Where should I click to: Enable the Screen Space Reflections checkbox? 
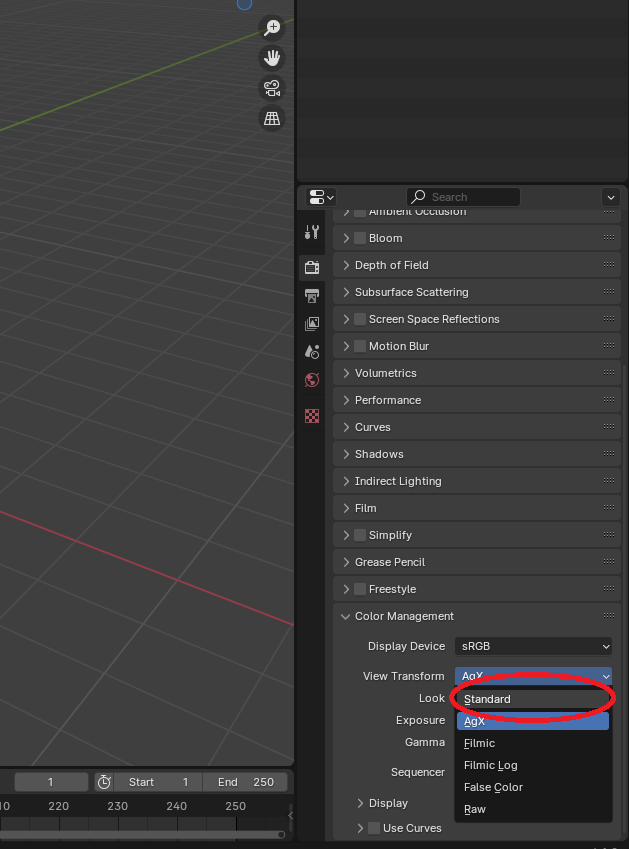pos(360,319)
